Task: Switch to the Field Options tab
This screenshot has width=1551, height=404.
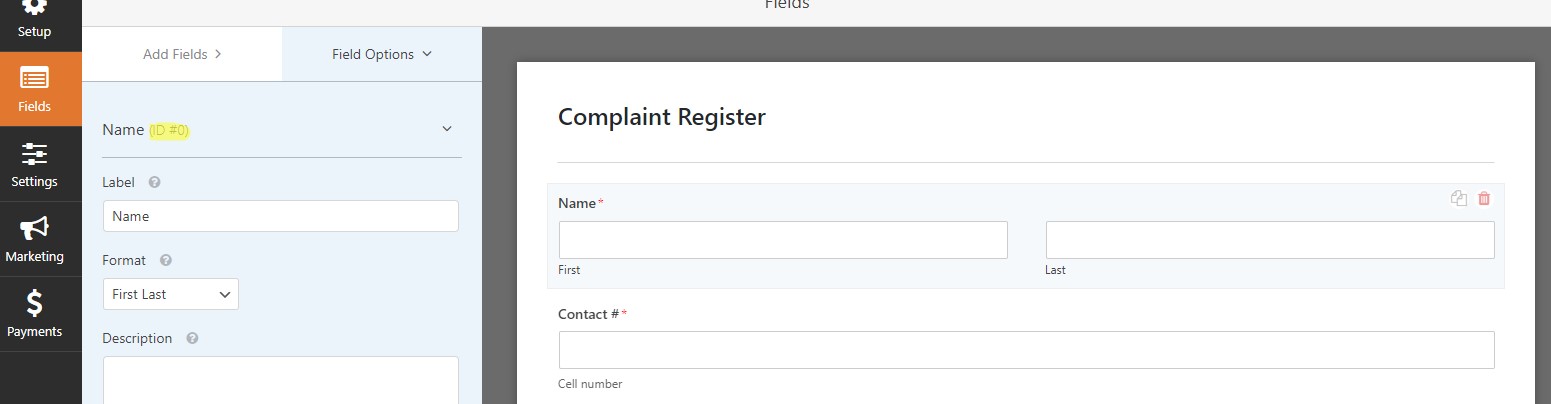Action: 382,54
